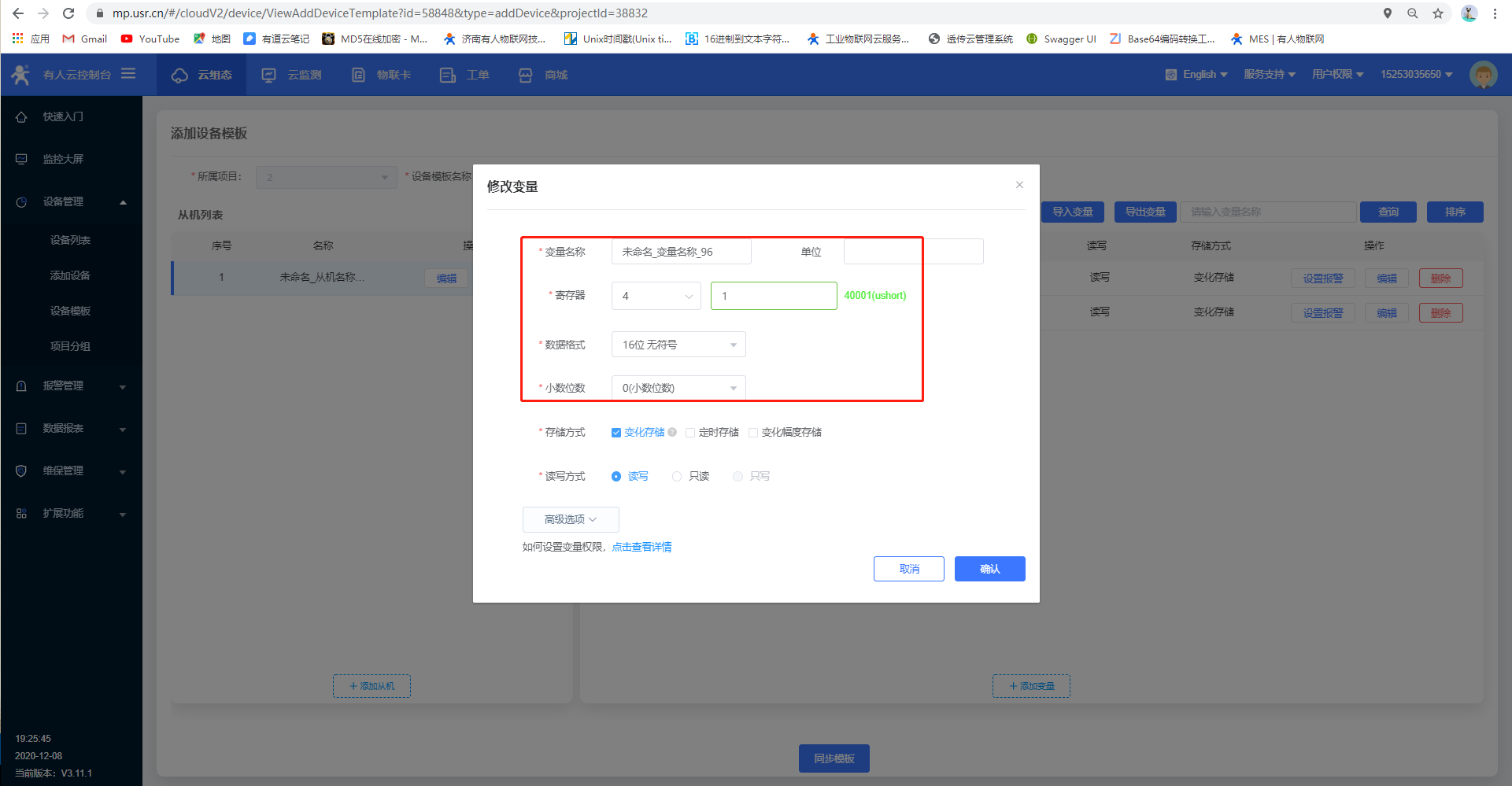1512x786 pixels.
Task: Close the 修改变量 dialog with X
Action: coord(1019,185)
